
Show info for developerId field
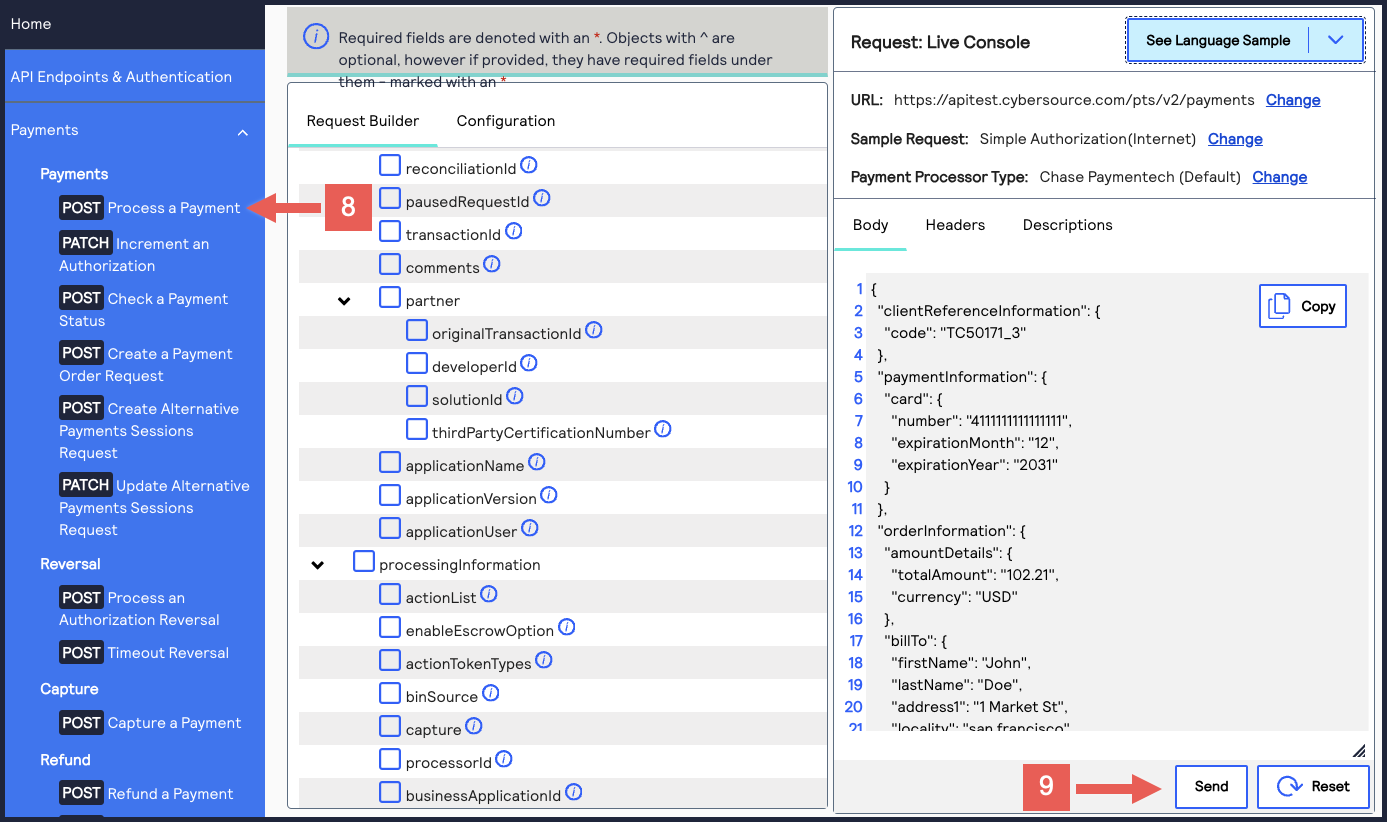pyautogui.click(x=529, y=364)
